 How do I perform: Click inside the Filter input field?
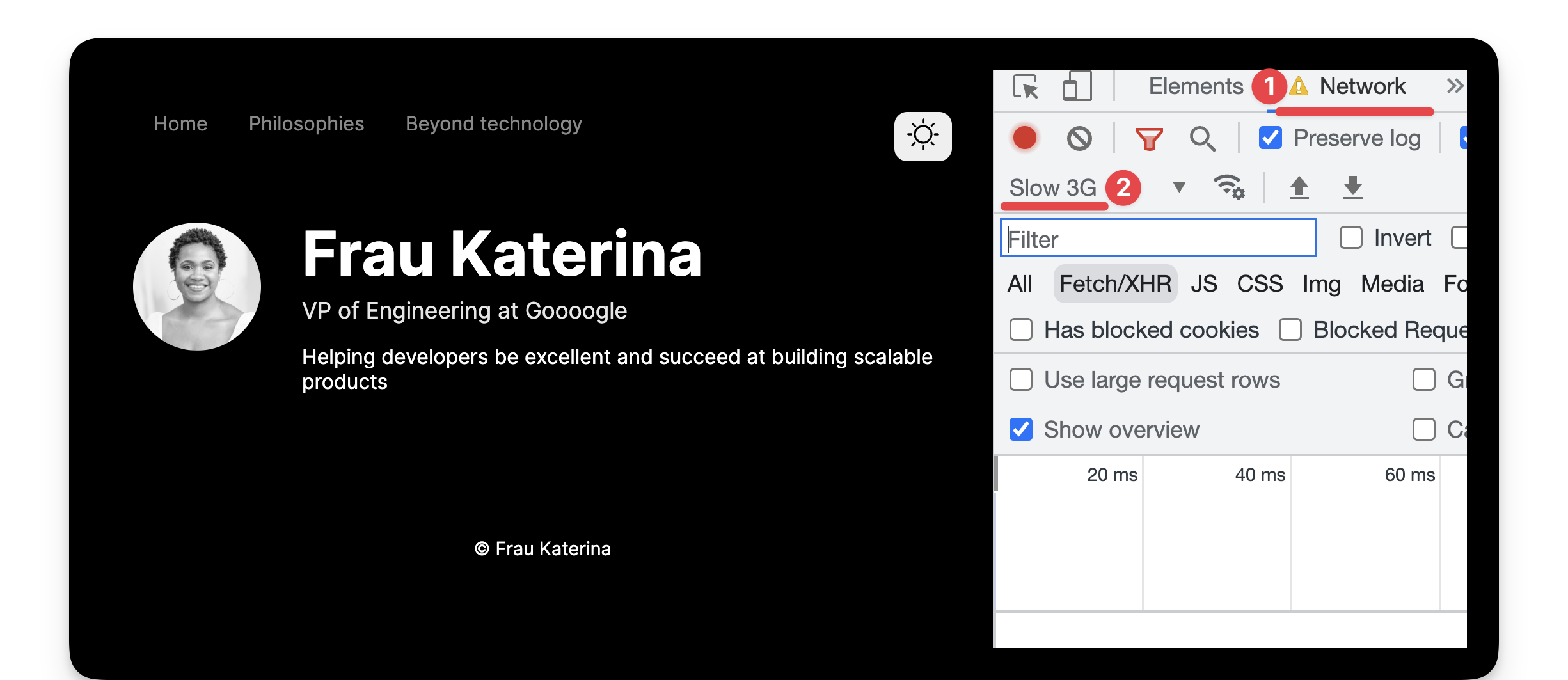(x=1158, y=238)
